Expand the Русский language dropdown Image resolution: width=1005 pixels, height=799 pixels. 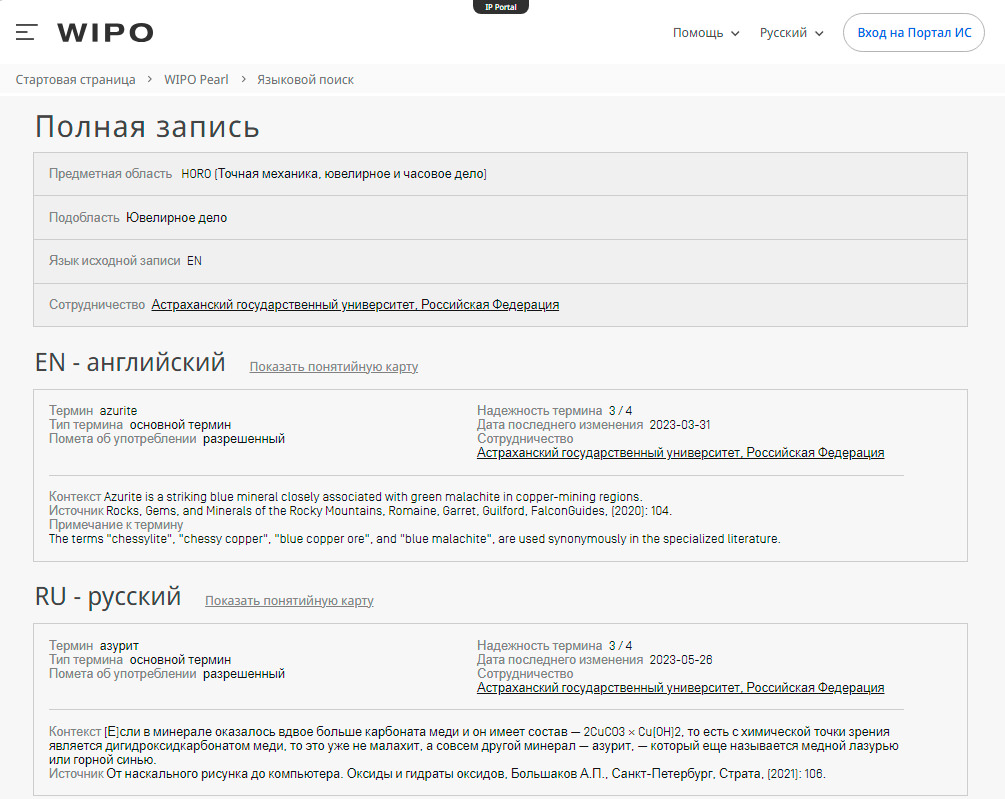791,33
